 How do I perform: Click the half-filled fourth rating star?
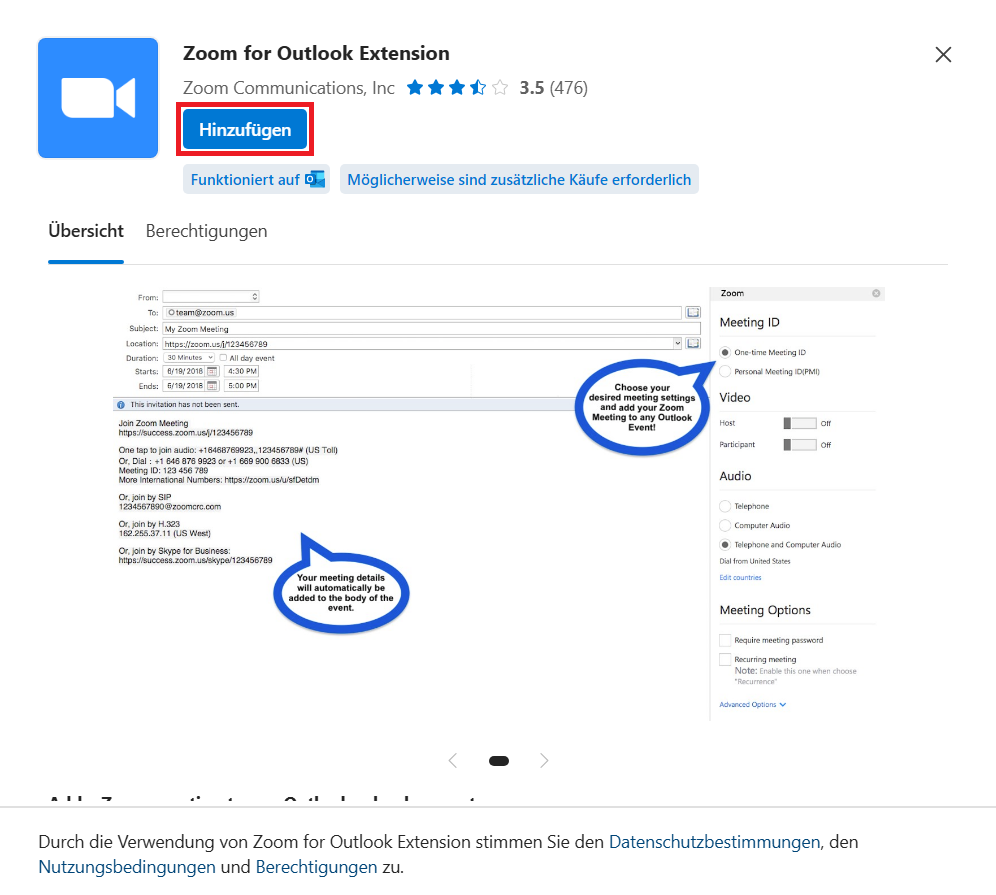pyautogui.click(x=478, y=88)
